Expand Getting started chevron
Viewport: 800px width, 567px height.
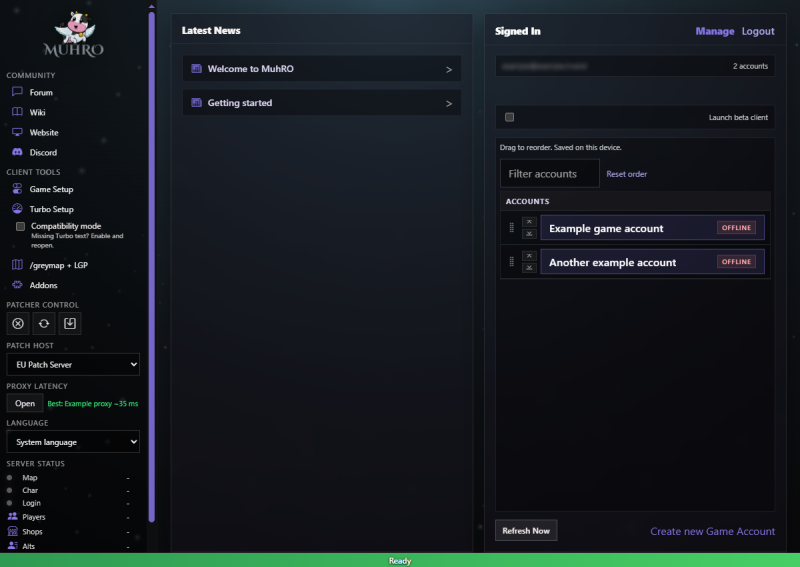coord(449,104)
